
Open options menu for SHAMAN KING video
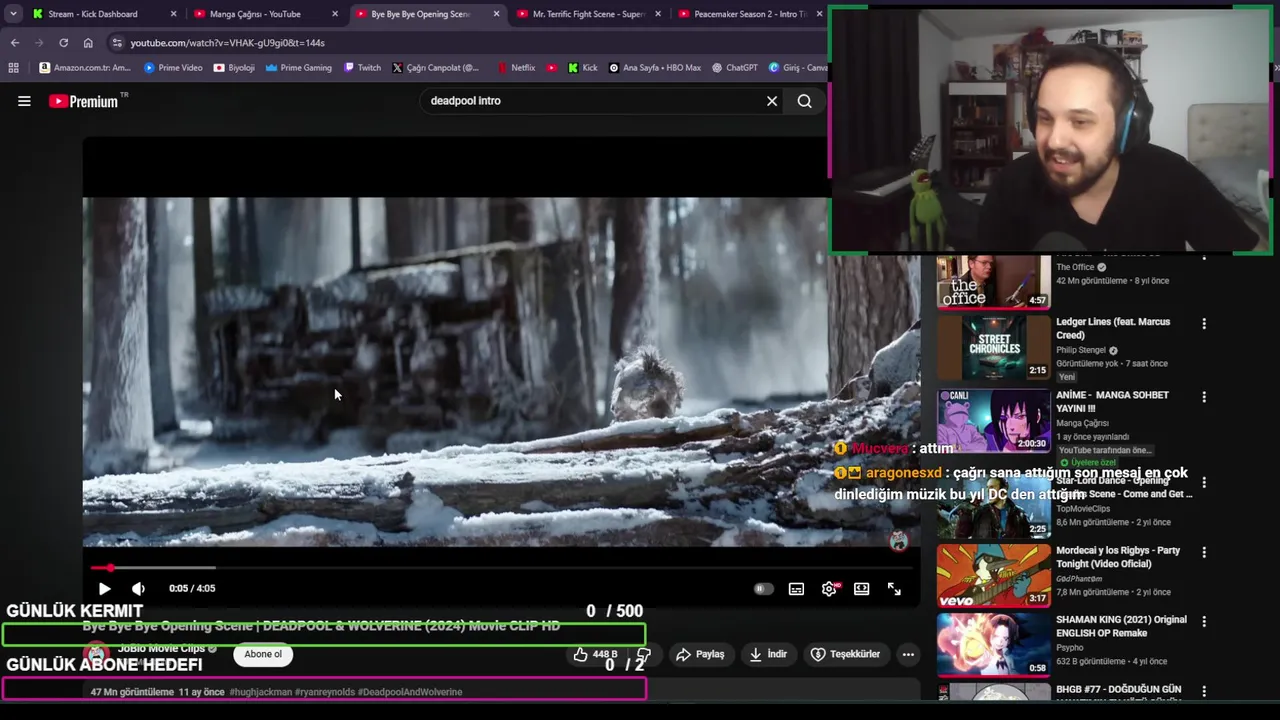click(1204, 621)
